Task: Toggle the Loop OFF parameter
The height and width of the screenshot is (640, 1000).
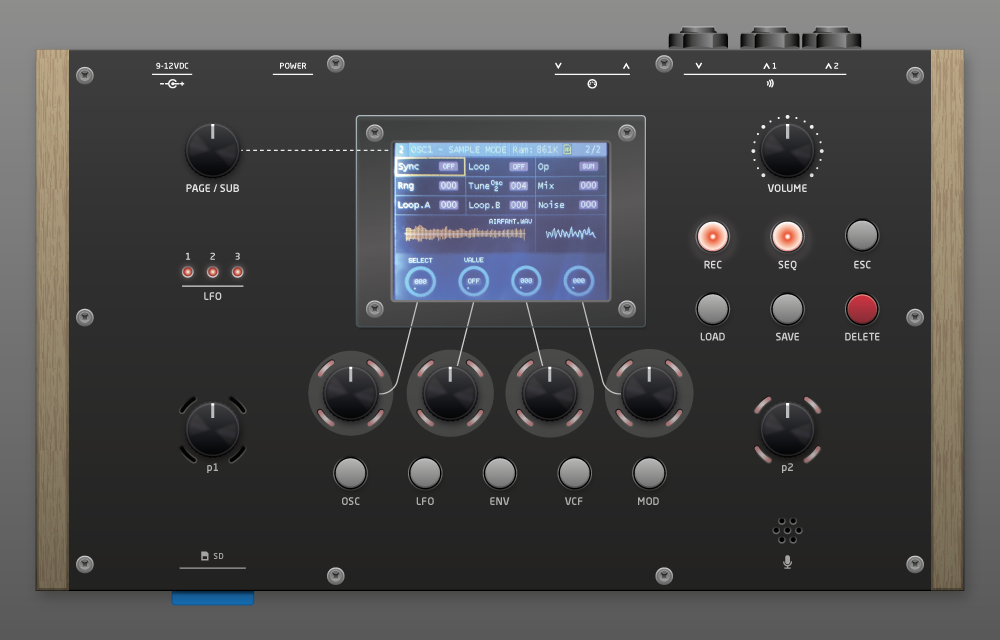Action: [518, 167]
